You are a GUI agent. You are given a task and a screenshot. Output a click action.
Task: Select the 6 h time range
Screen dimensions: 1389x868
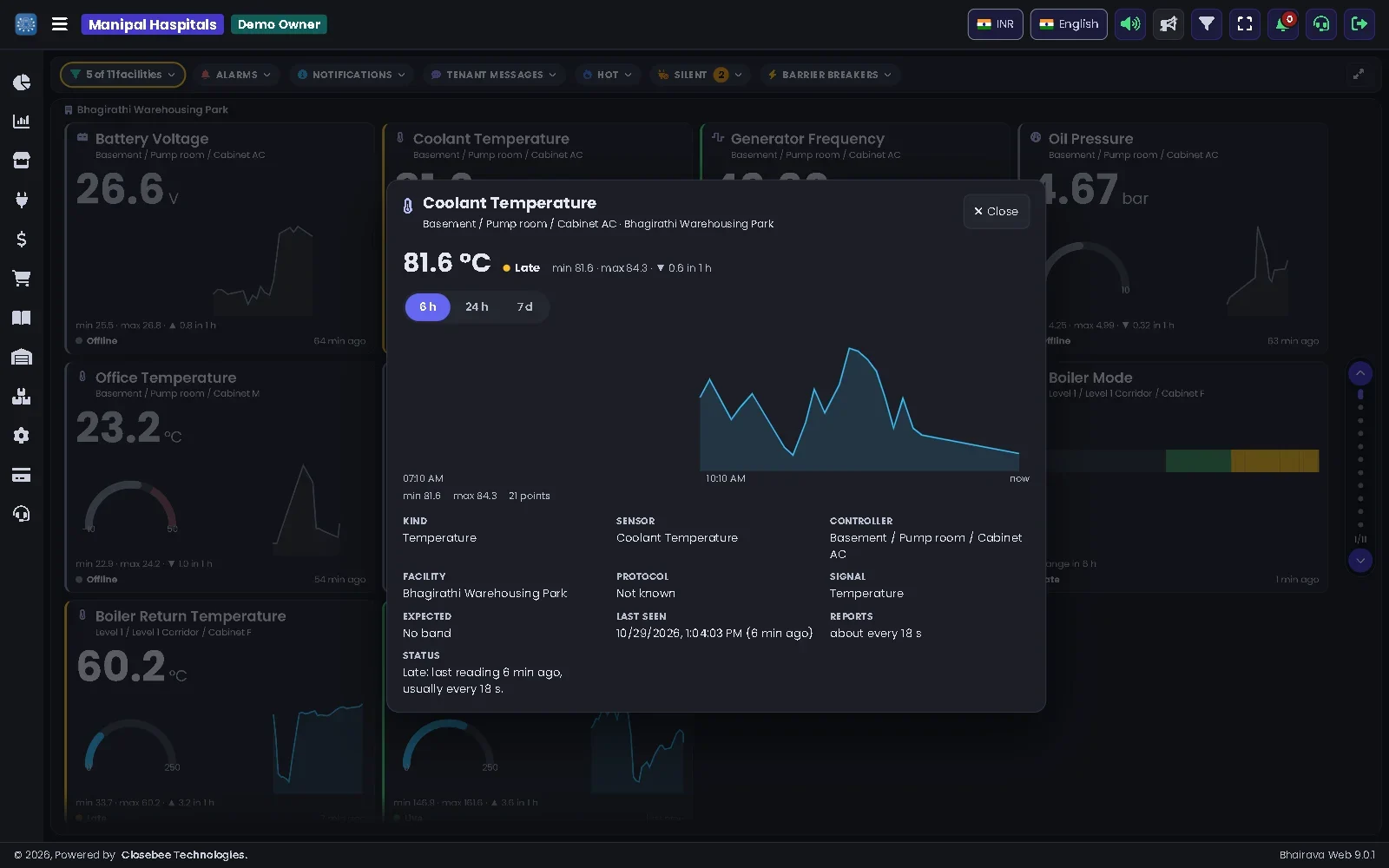pyautogui.click(x=428, y=307)
